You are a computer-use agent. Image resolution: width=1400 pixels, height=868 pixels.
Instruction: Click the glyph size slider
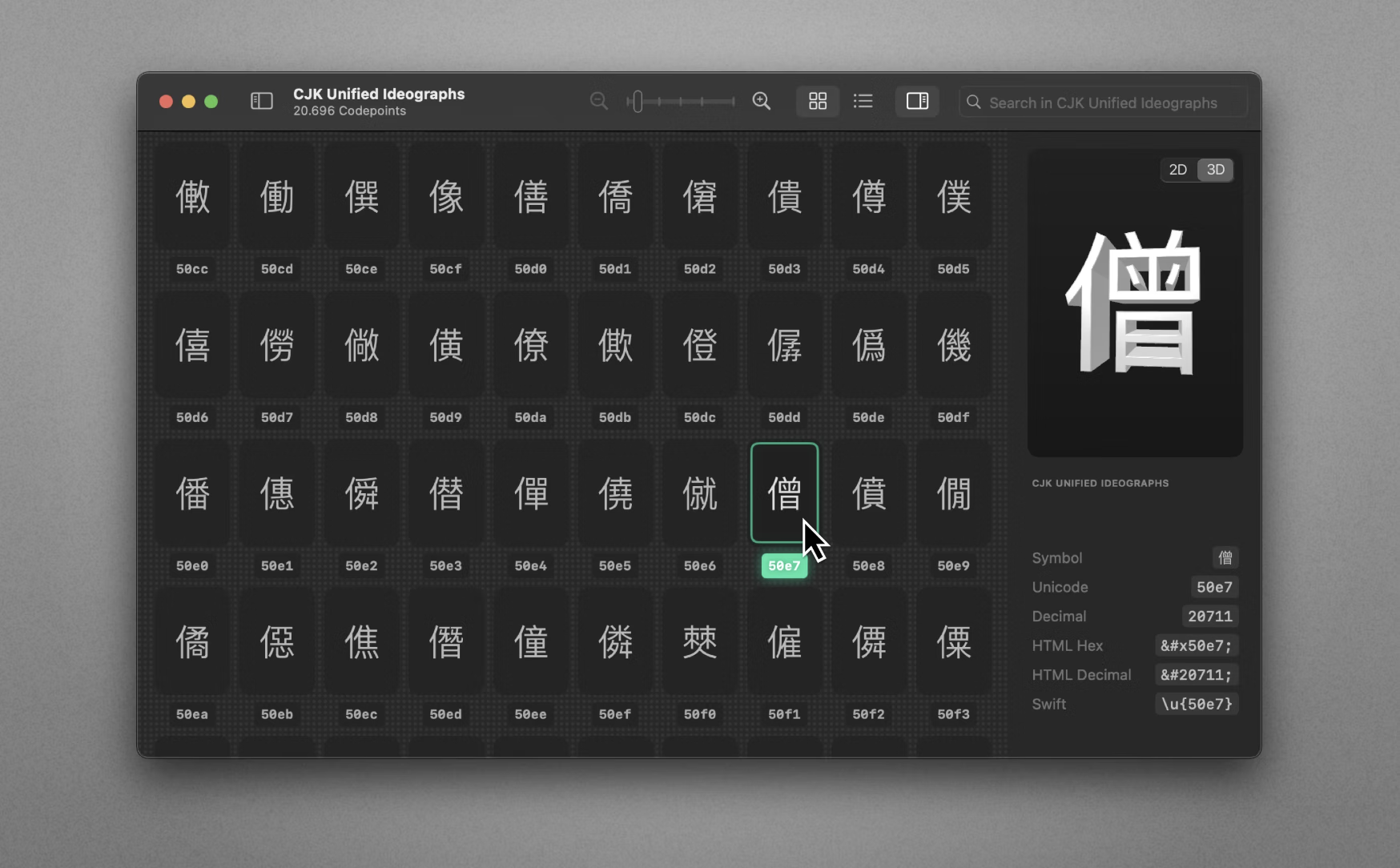[680, 102]
